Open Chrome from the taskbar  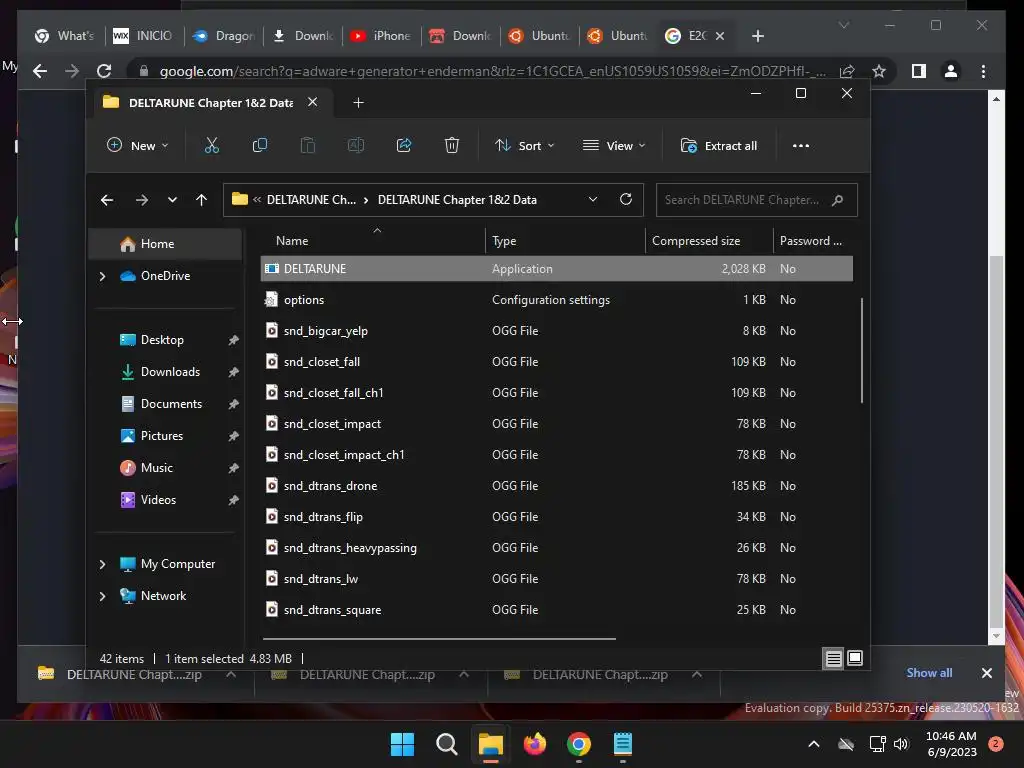point(579,744)
